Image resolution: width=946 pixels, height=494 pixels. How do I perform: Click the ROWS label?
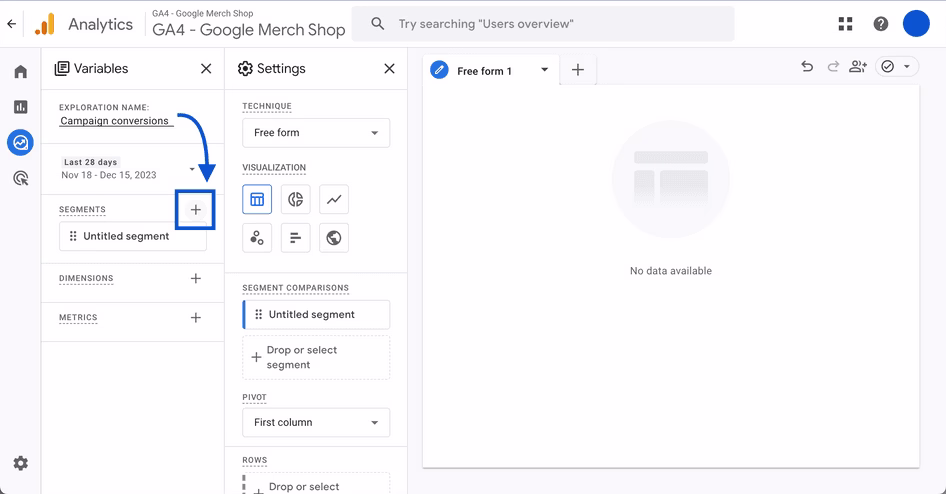point(255,460)
